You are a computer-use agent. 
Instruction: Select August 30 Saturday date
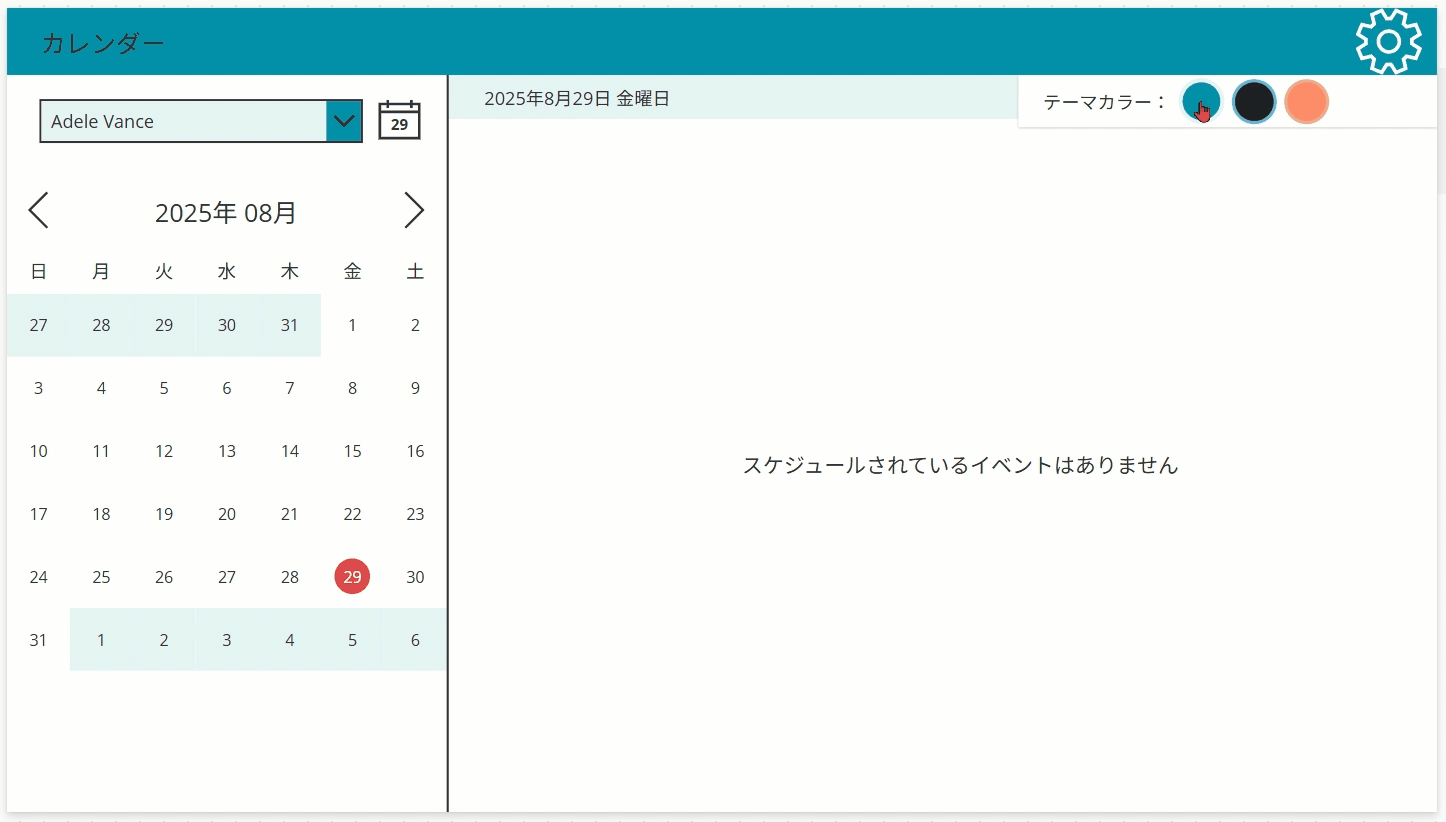tap(415, 577)
